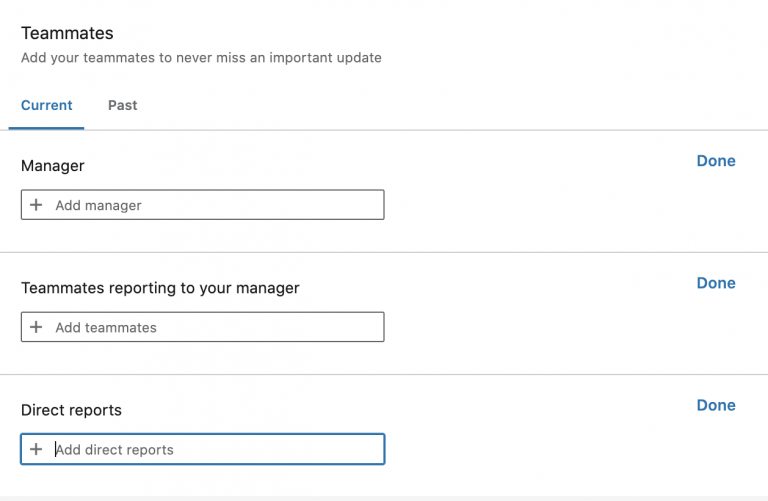This screenshot has width=768, height=501.
Task: Click the 'Teammates reporting to your manager' label
Action: (160, 288)
